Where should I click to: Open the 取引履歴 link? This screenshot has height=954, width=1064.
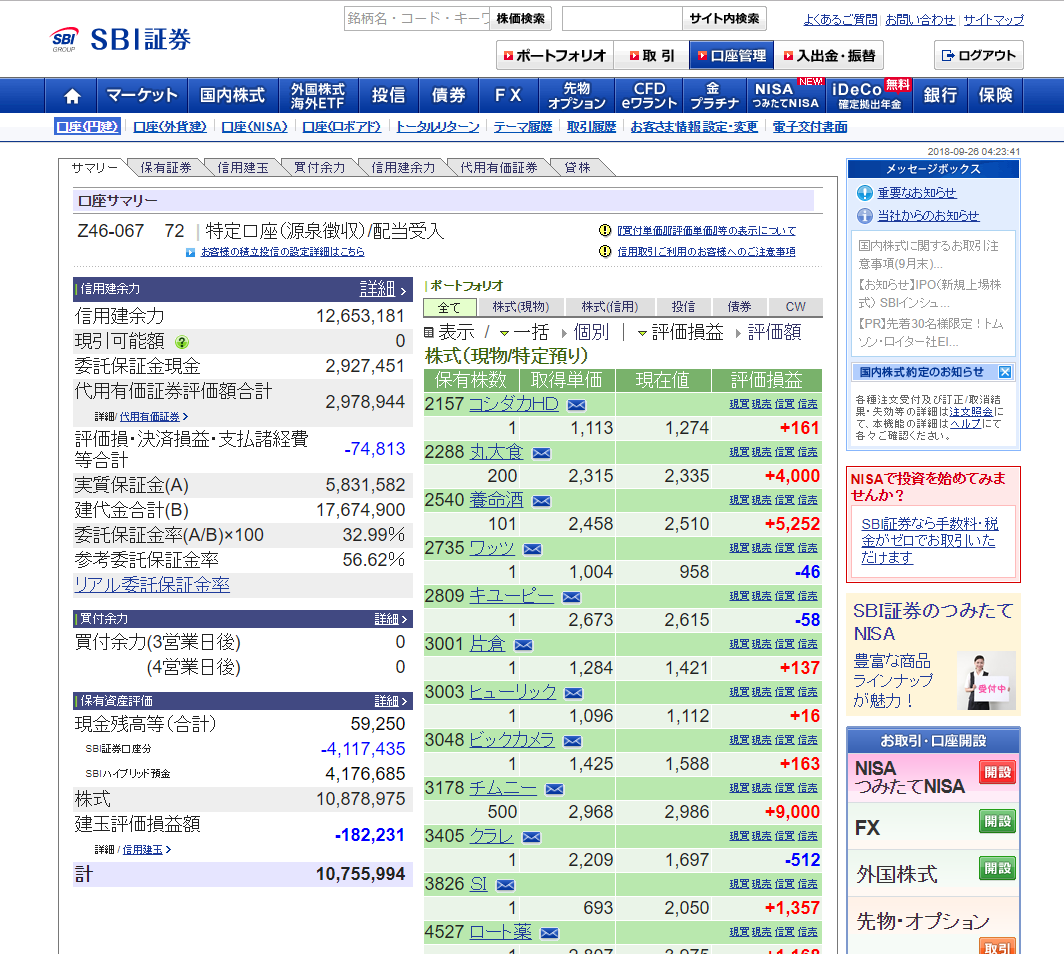pyautogui.click(x=591, y=127)
